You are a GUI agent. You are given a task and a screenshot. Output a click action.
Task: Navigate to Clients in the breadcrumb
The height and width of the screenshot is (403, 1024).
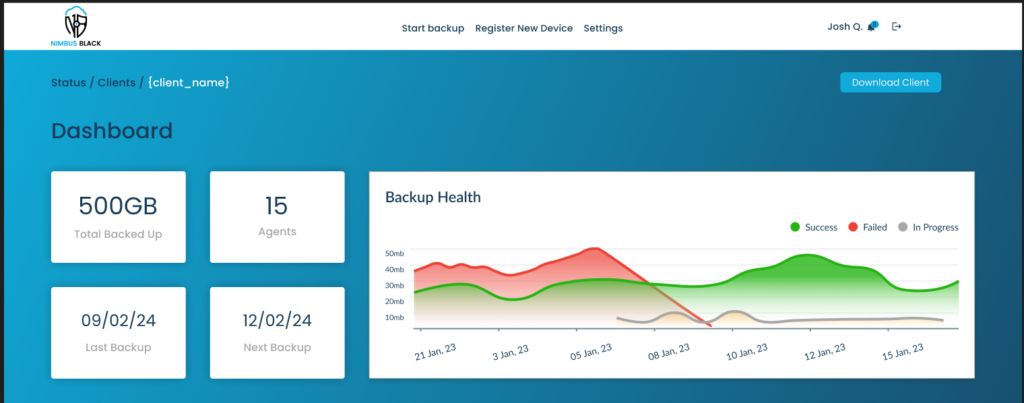pos(116,82)
